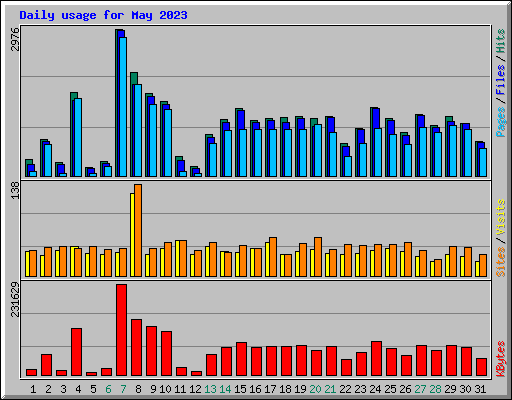Click the cyan pages bar for day 29

click(453, 151)
